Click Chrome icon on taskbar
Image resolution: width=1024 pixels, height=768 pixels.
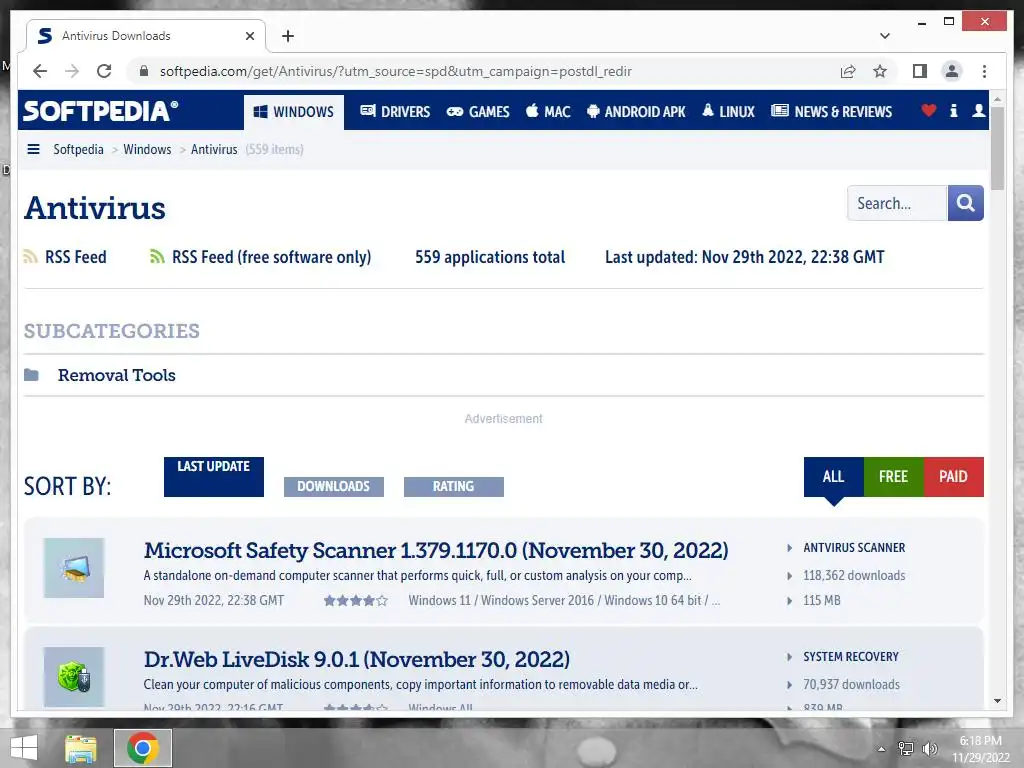click(143, 748)
